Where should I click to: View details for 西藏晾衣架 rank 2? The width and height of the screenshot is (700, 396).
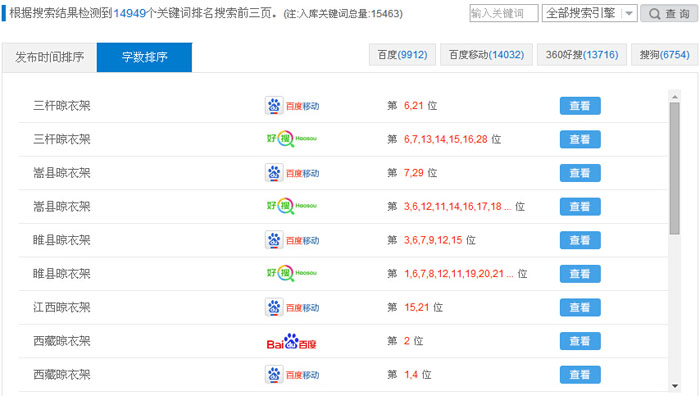point(580,341)
